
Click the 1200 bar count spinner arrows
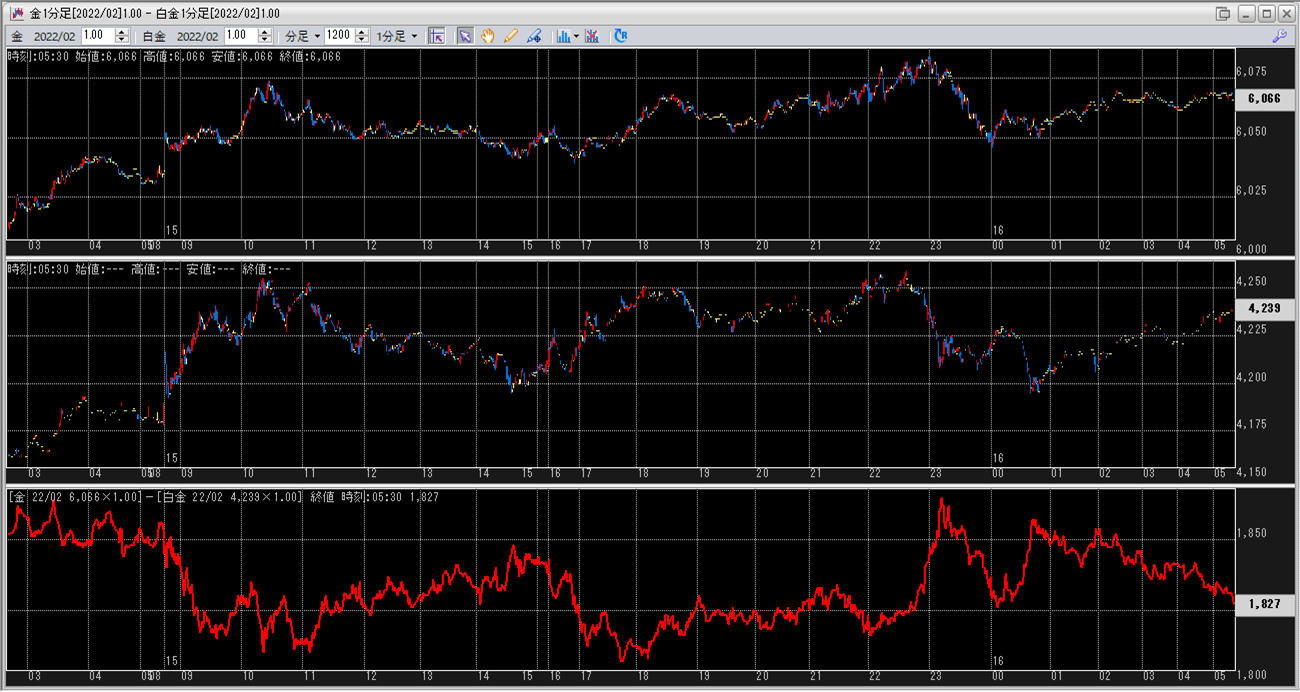click(x=360, y=36)
